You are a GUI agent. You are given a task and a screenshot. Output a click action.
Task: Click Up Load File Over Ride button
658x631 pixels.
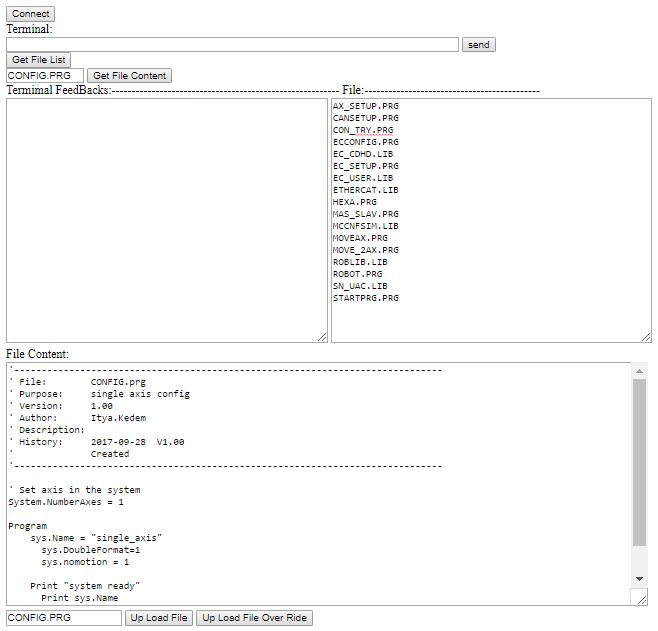coord(254,618)
